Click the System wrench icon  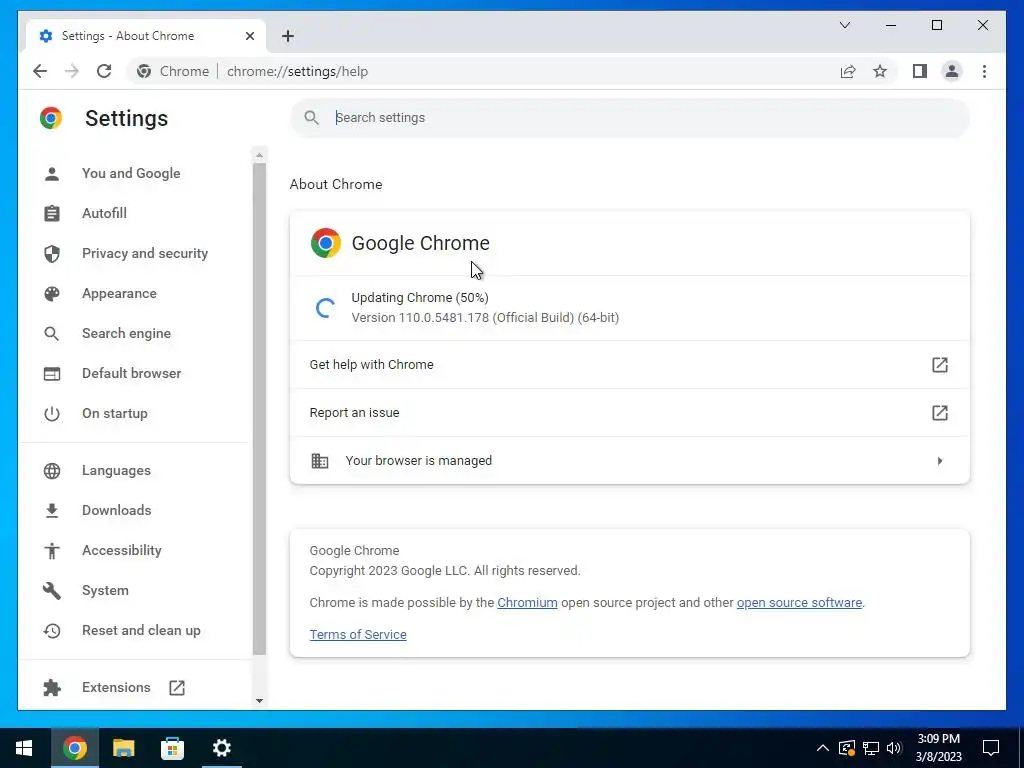click(52, 590)
